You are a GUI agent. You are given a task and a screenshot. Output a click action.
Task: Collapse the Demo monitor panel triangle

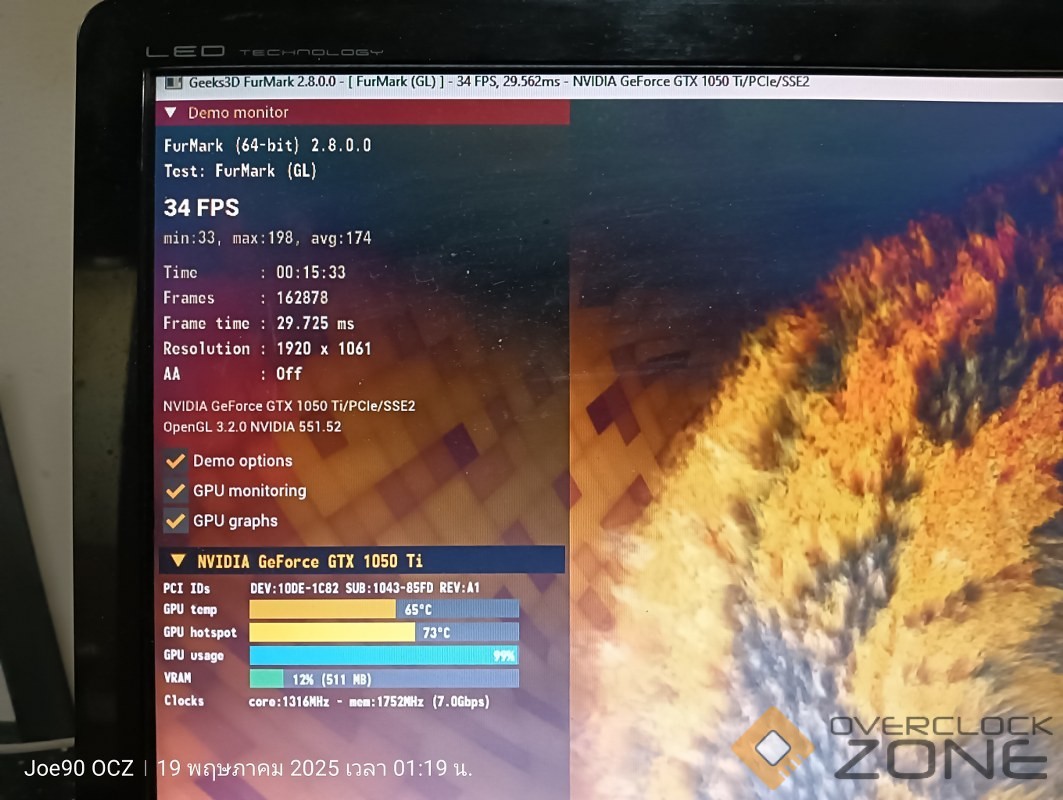(x=171, y=113)
